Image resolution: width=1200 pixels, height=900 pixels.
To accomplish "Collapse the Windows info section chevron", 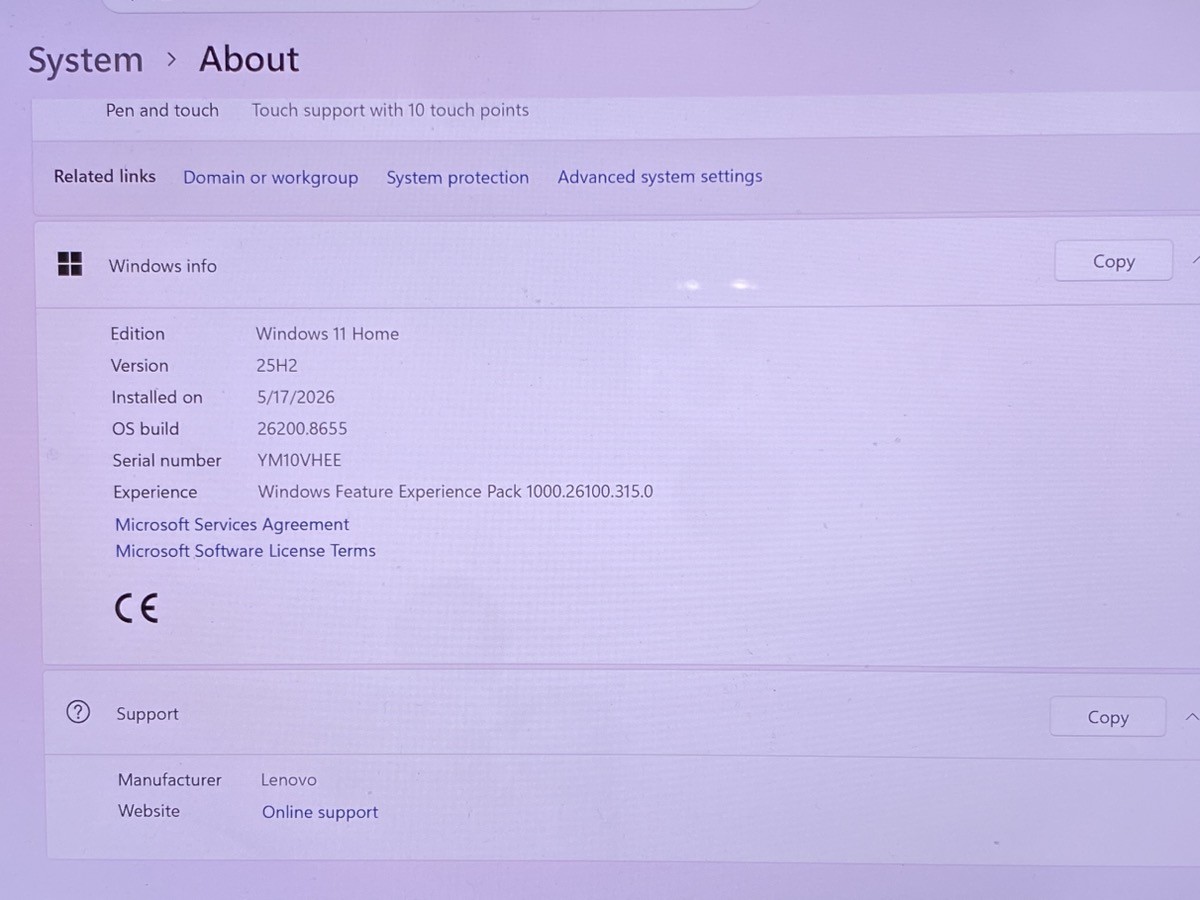I will pos(1195,260).
